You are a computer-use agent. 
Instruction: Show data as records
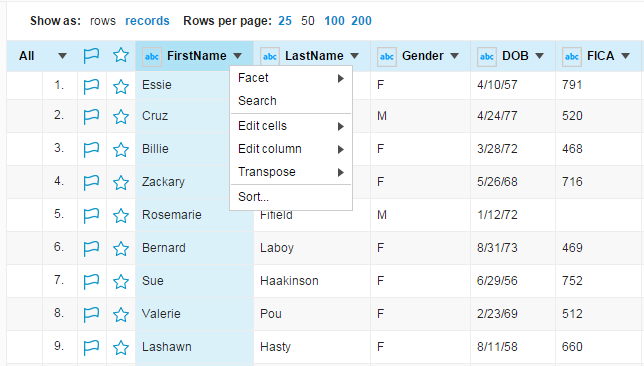click(x=147, y=21)
